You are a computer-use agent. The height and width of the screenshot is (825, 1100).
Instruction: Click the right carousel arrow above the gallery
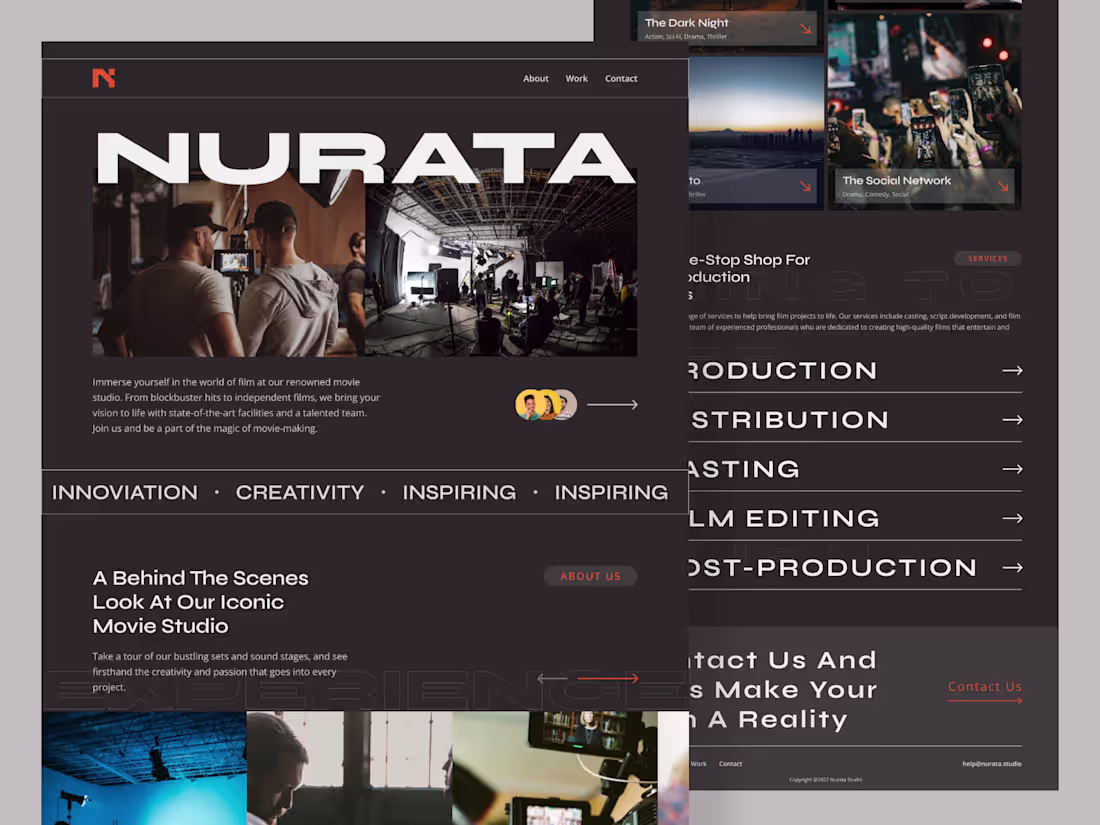(607, 678)
